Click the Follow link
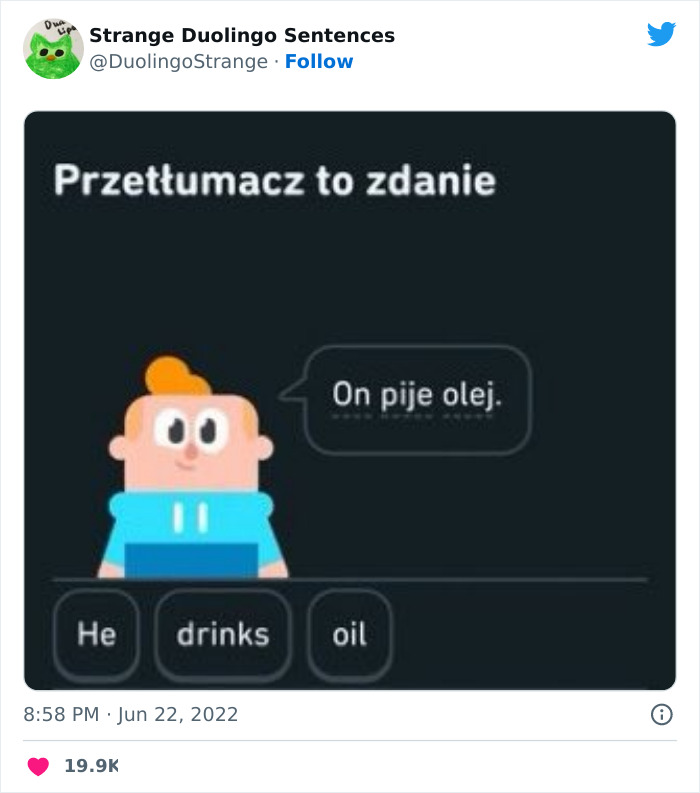 point(319,62)
